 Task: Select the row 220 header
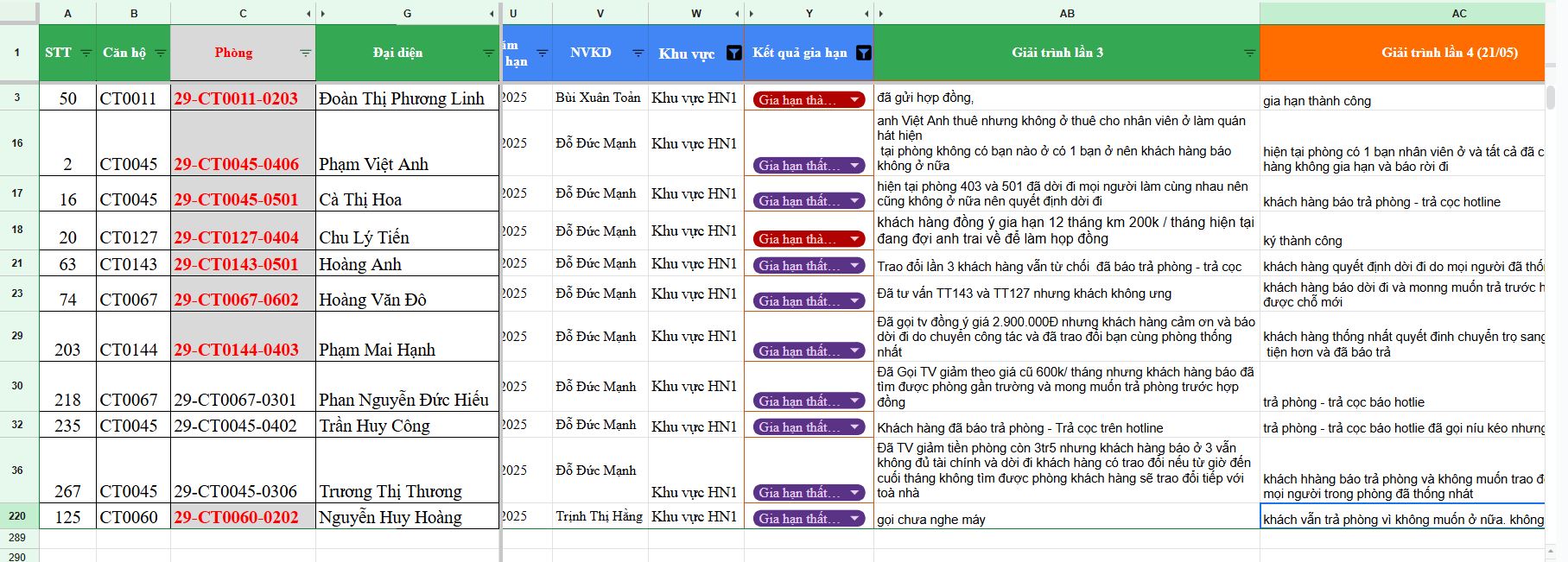(17, 516)
